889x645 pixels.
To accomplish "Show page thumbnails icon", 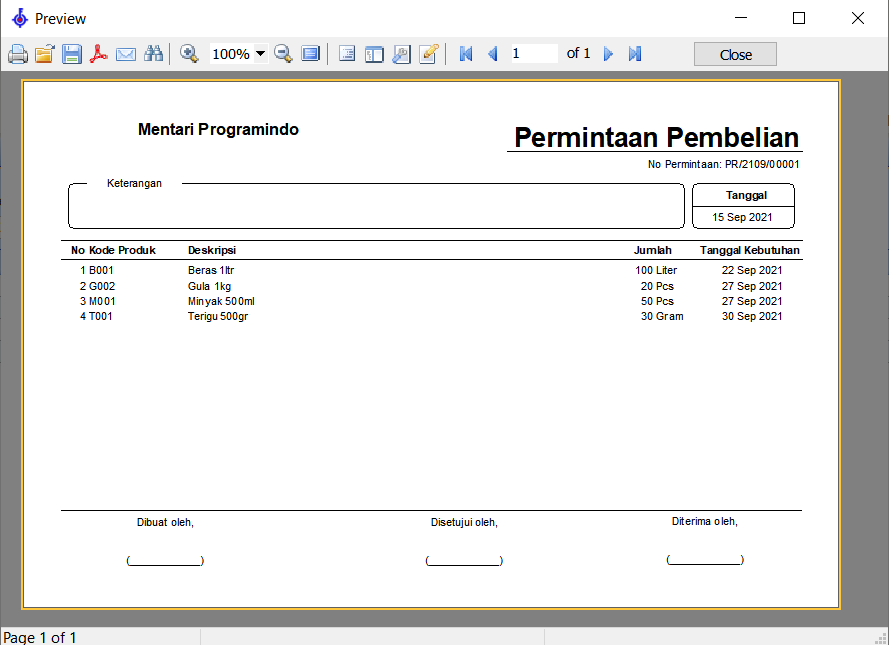I will (x=374, y=54).
